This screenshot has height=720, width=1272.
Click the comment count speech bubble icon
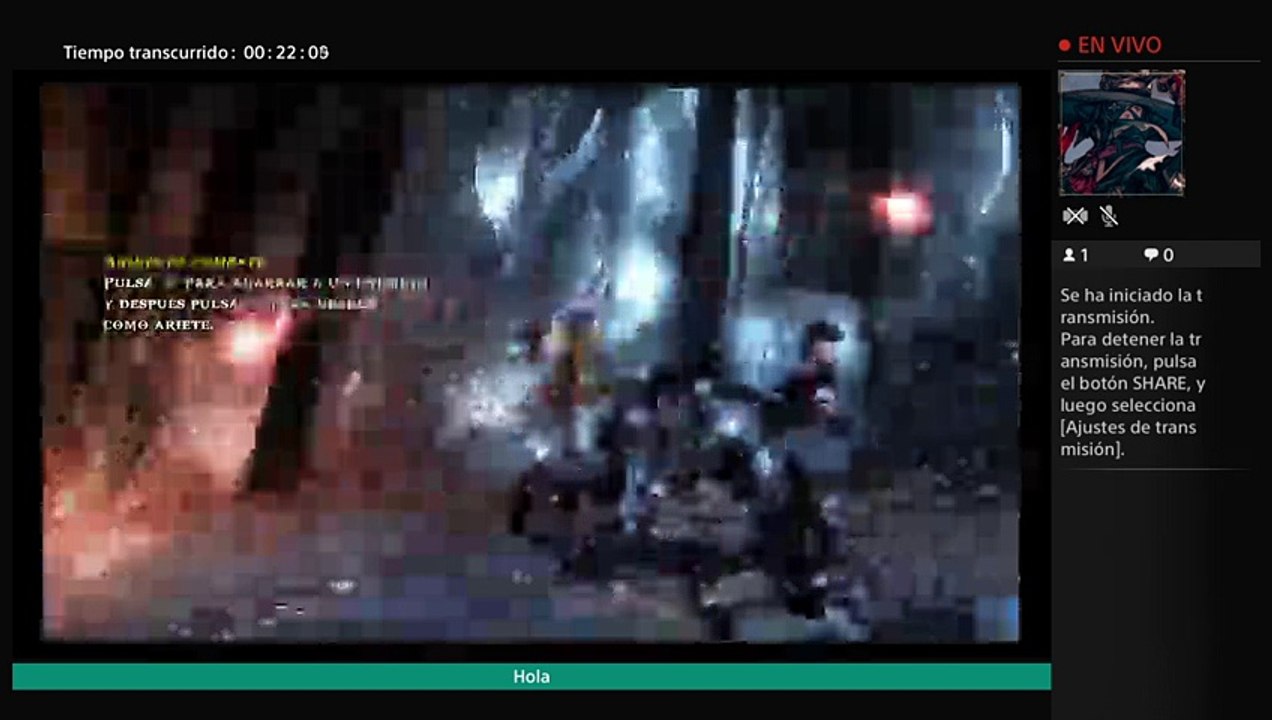tap(1151, 255)
